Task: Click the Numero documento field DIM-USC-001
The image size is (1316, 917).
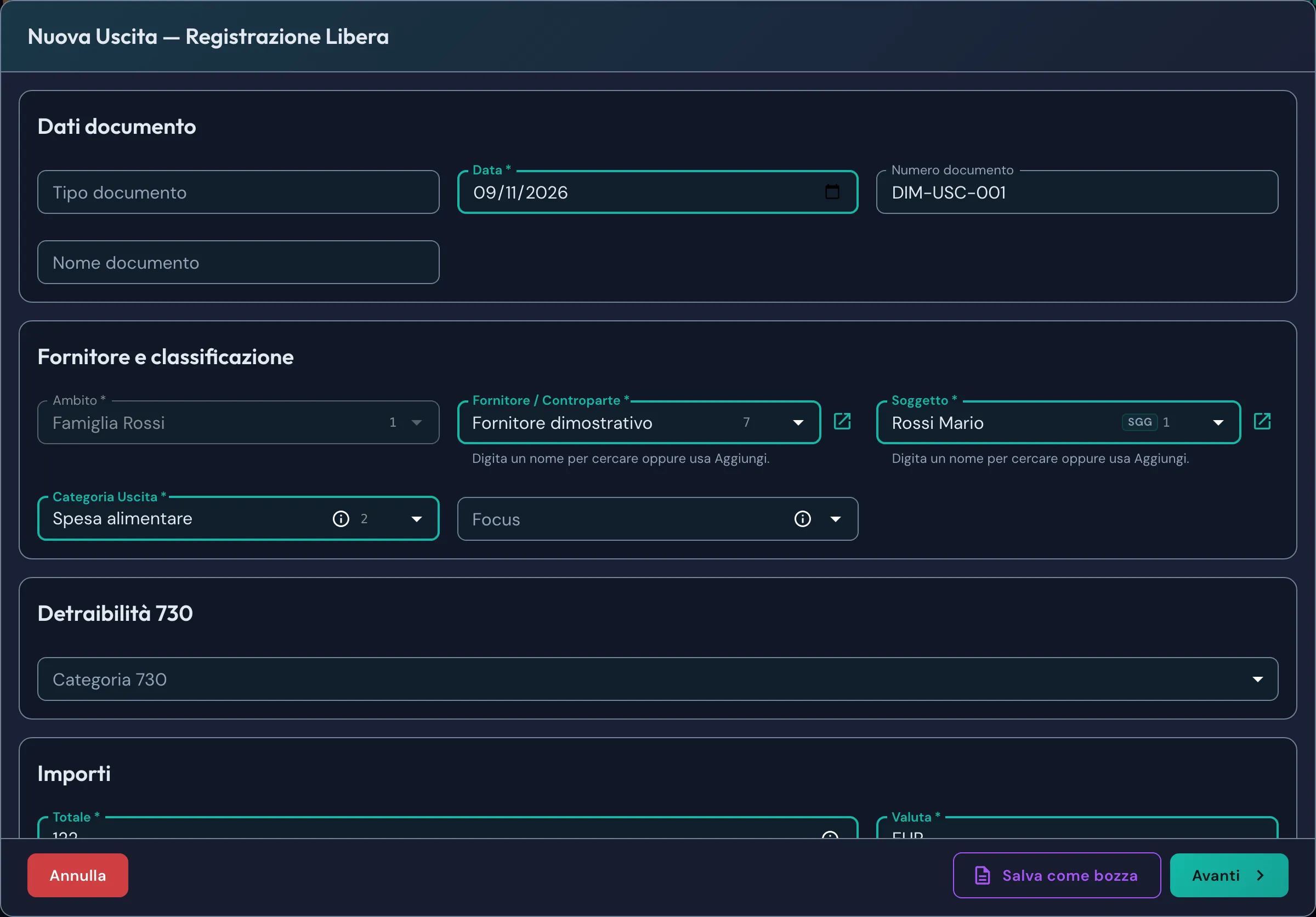Action: click(x=1077, y=192)
